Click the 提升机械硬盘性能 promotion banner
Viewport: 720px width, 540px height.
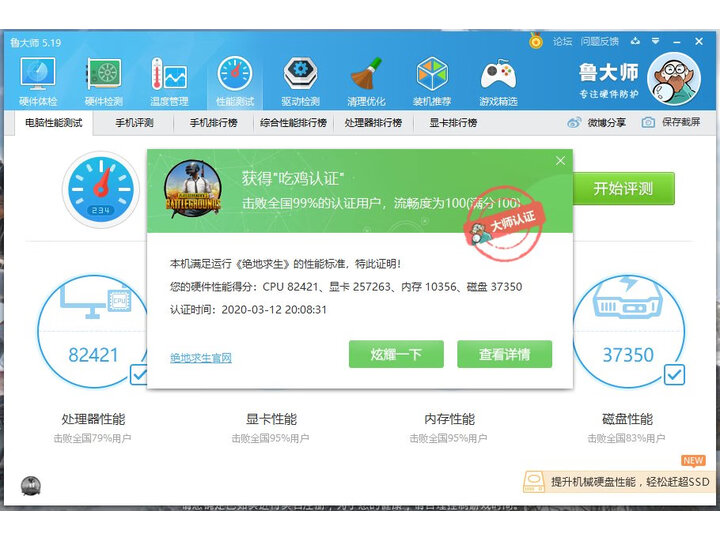(x=621, y=481)
